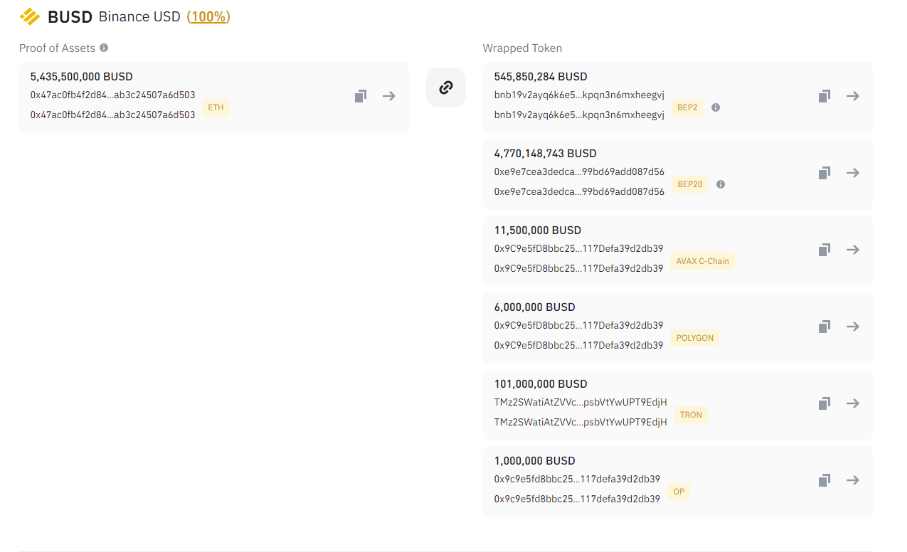Click the info icon beside BEP2 tag
907x552 pixels.
click(716, 107)
